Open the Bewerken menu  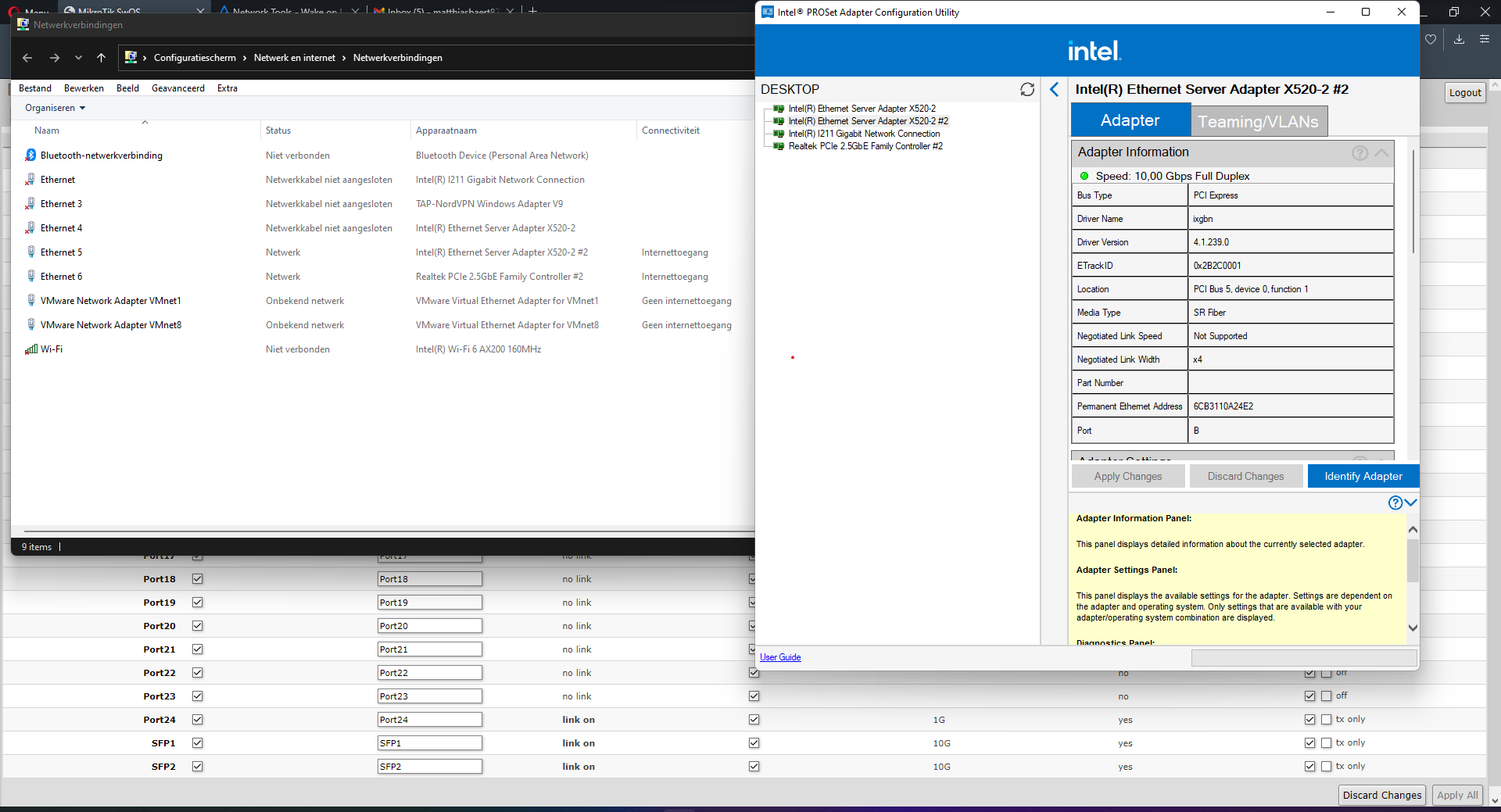(84, 88)
